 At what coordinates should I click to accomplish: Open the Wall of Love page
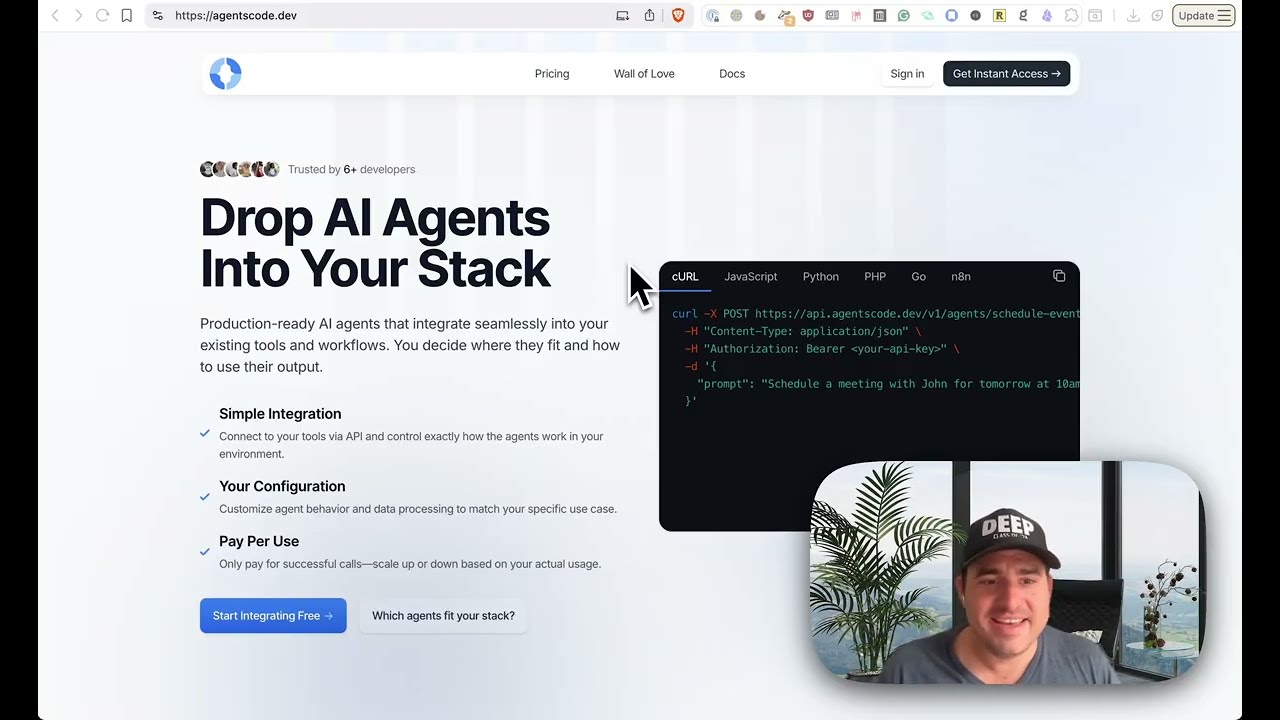tap(644, 73)
